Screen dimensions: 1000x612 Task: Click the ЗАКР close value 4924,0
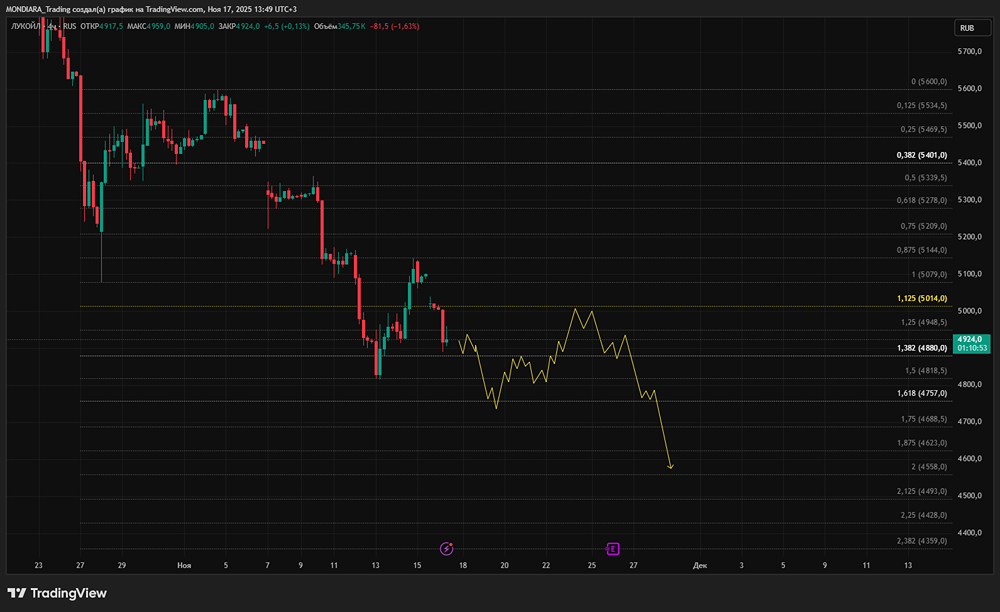pos(248,26)
